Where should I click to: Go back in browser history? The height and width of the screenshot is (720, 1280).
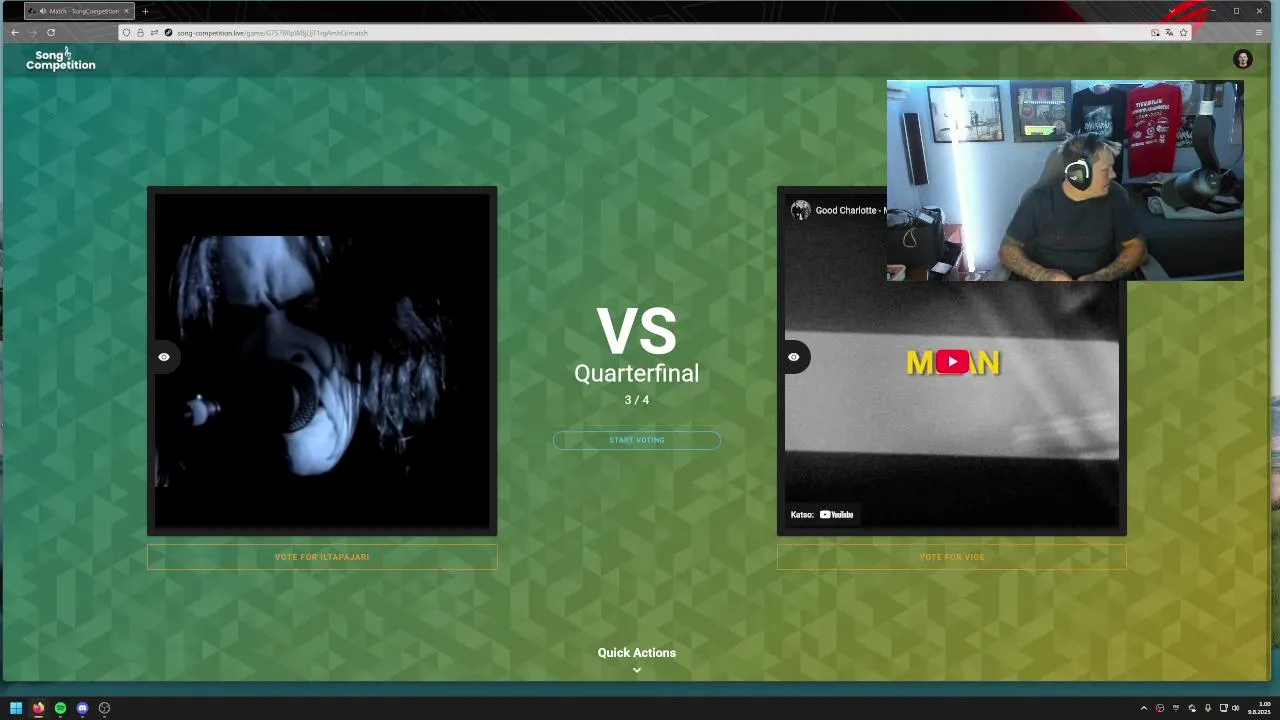tap(14, 33)
